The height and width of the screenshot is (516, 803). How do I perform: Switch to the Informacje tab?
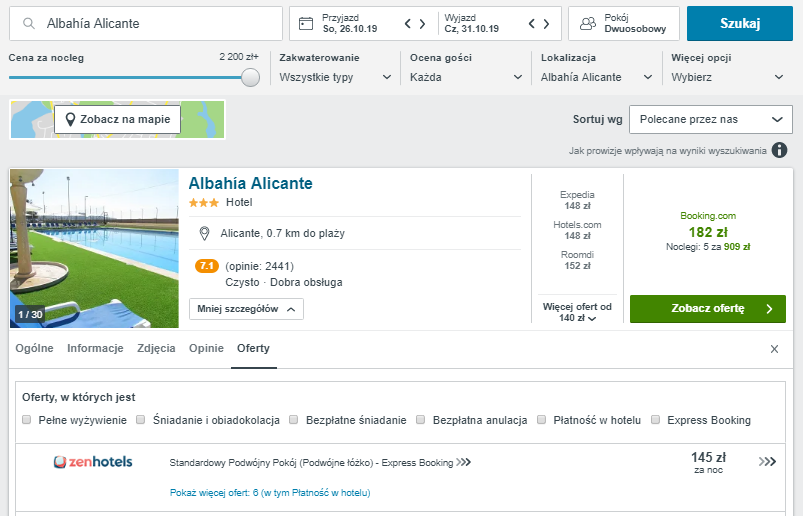click(95, 349)
